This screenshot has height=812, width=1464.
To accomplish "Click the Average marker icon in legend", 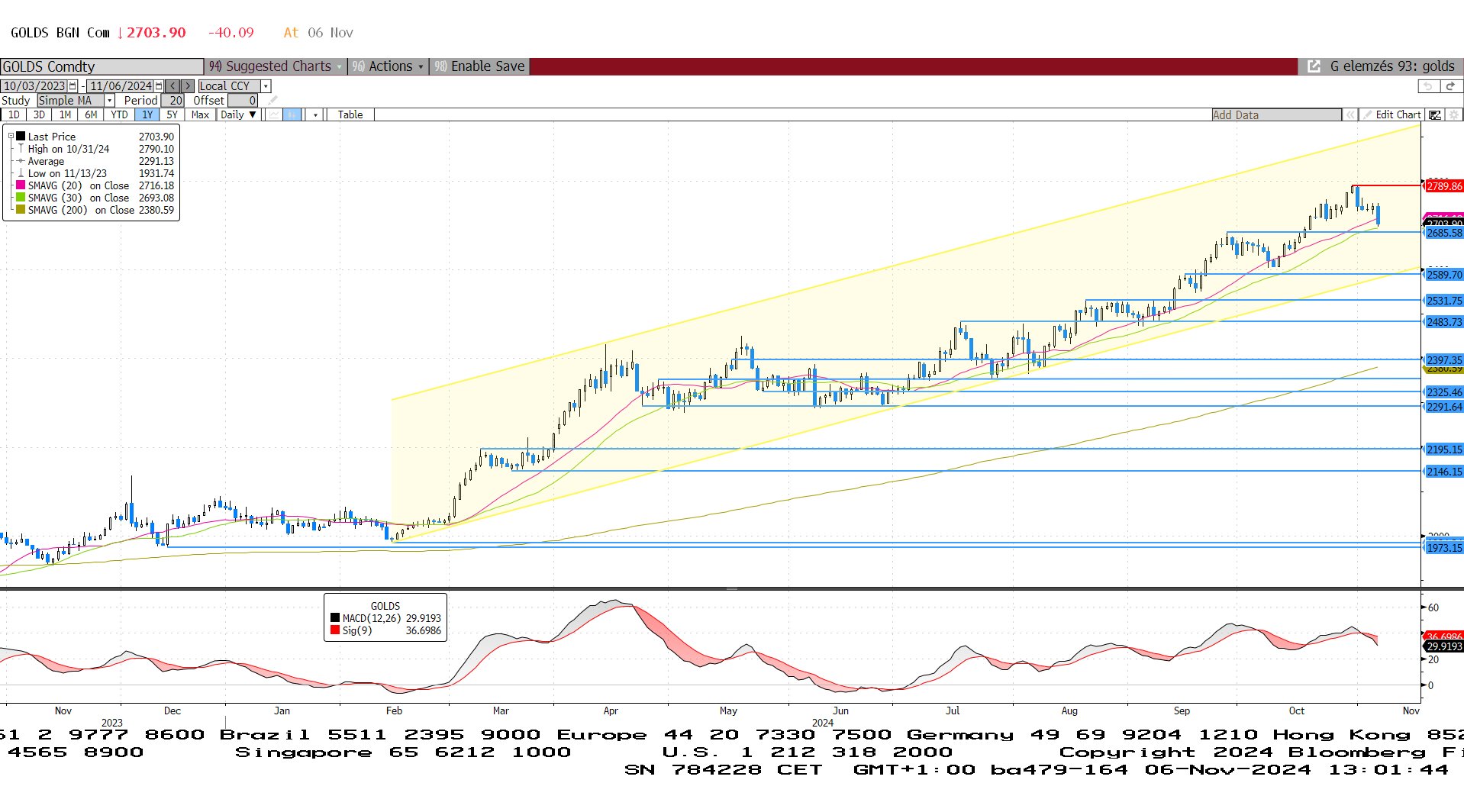I will [21, 161].
